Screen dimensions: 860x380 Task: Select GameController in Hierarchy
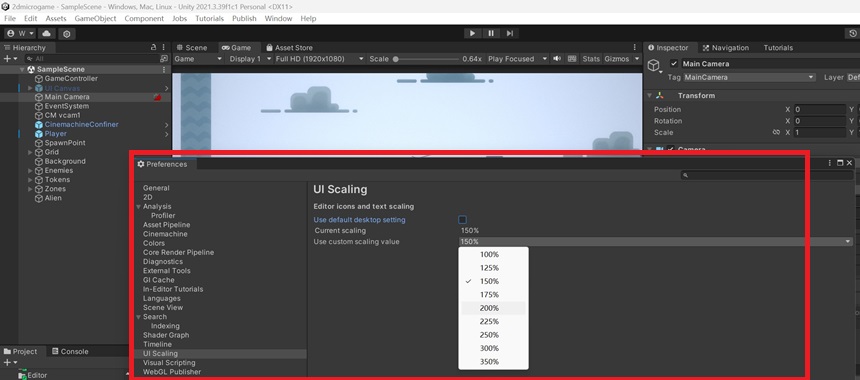[x=71, y=78]
